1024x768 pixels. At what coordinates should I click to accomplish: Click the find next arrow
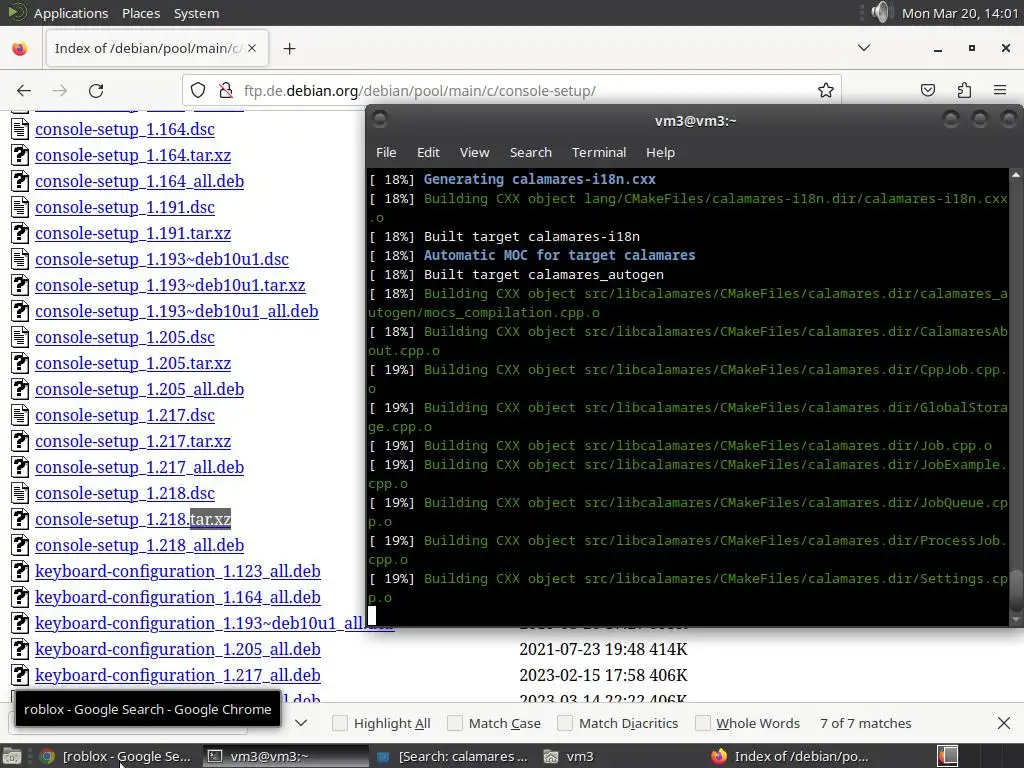tap(301, 723)
